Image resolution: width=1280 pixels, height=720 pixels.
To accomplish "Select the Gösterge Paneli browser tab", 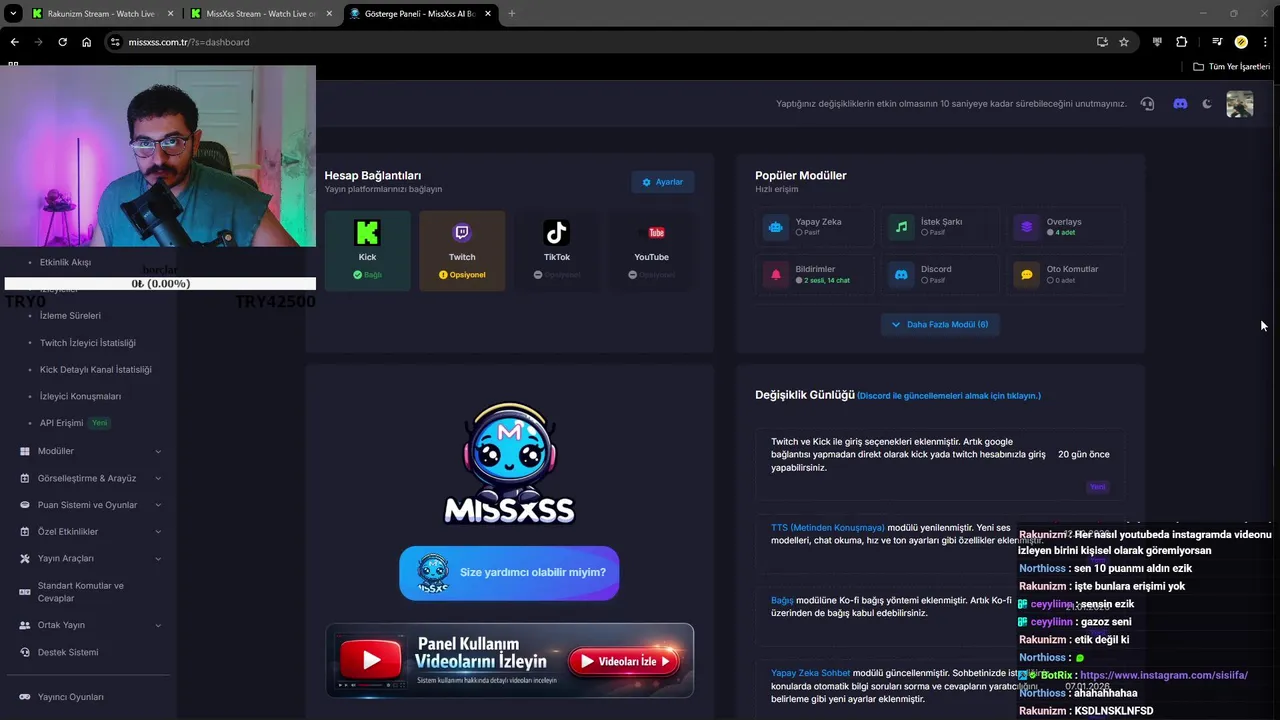I will click(x=420, y=14).
